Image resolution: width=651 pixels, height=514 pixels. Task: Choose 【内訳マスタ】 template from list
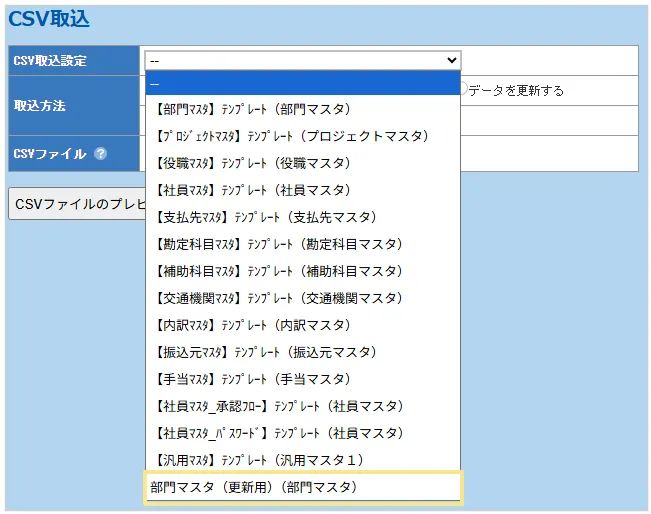[x=302, y=325]
